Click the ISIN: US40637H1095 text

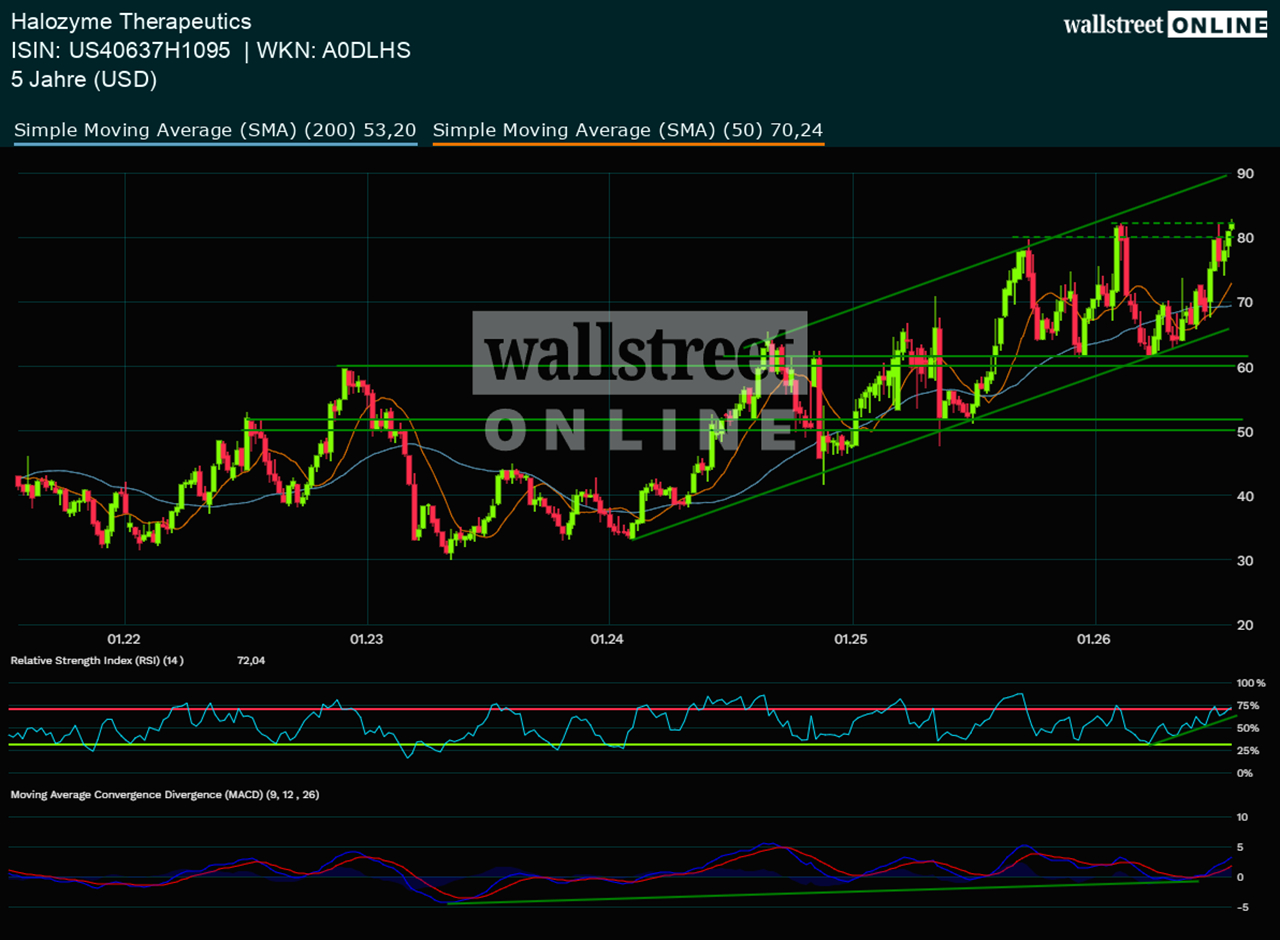121,50
